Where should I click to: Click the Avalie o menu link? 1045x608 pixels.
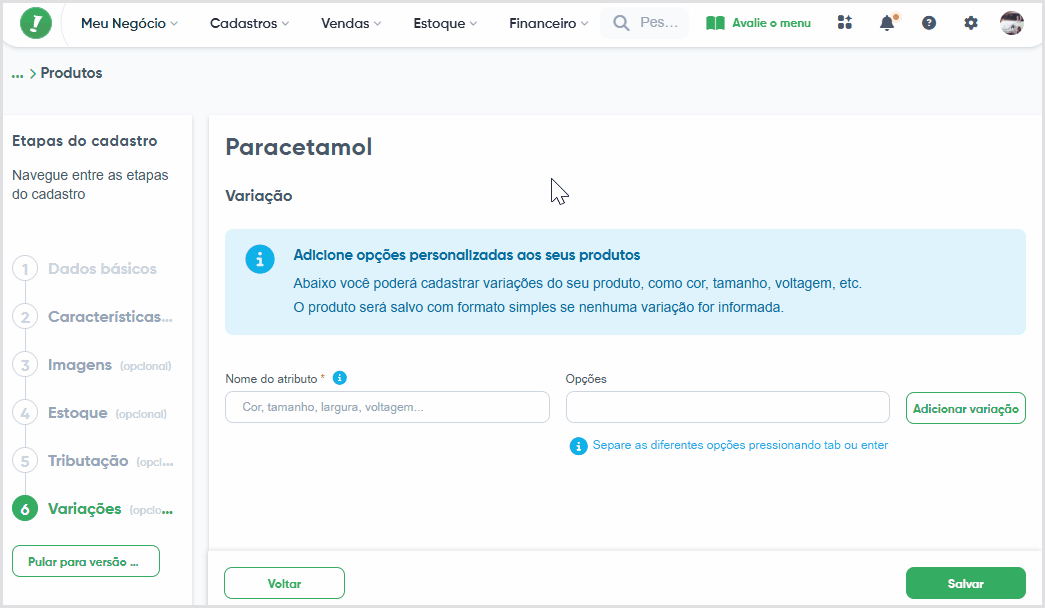(x=771, y=23)
